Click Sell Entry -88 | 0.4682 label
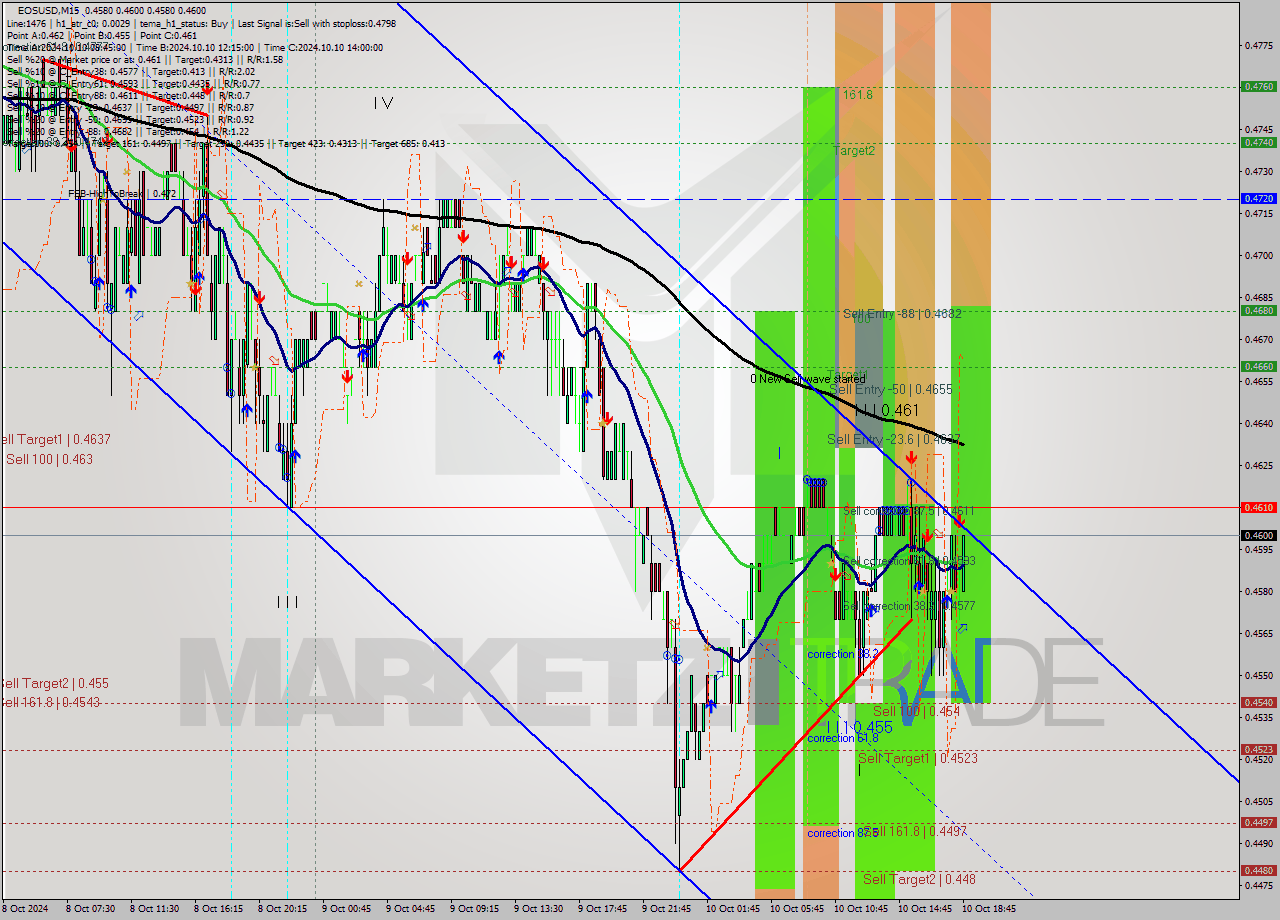The image size is (1280, 920). 902,313
